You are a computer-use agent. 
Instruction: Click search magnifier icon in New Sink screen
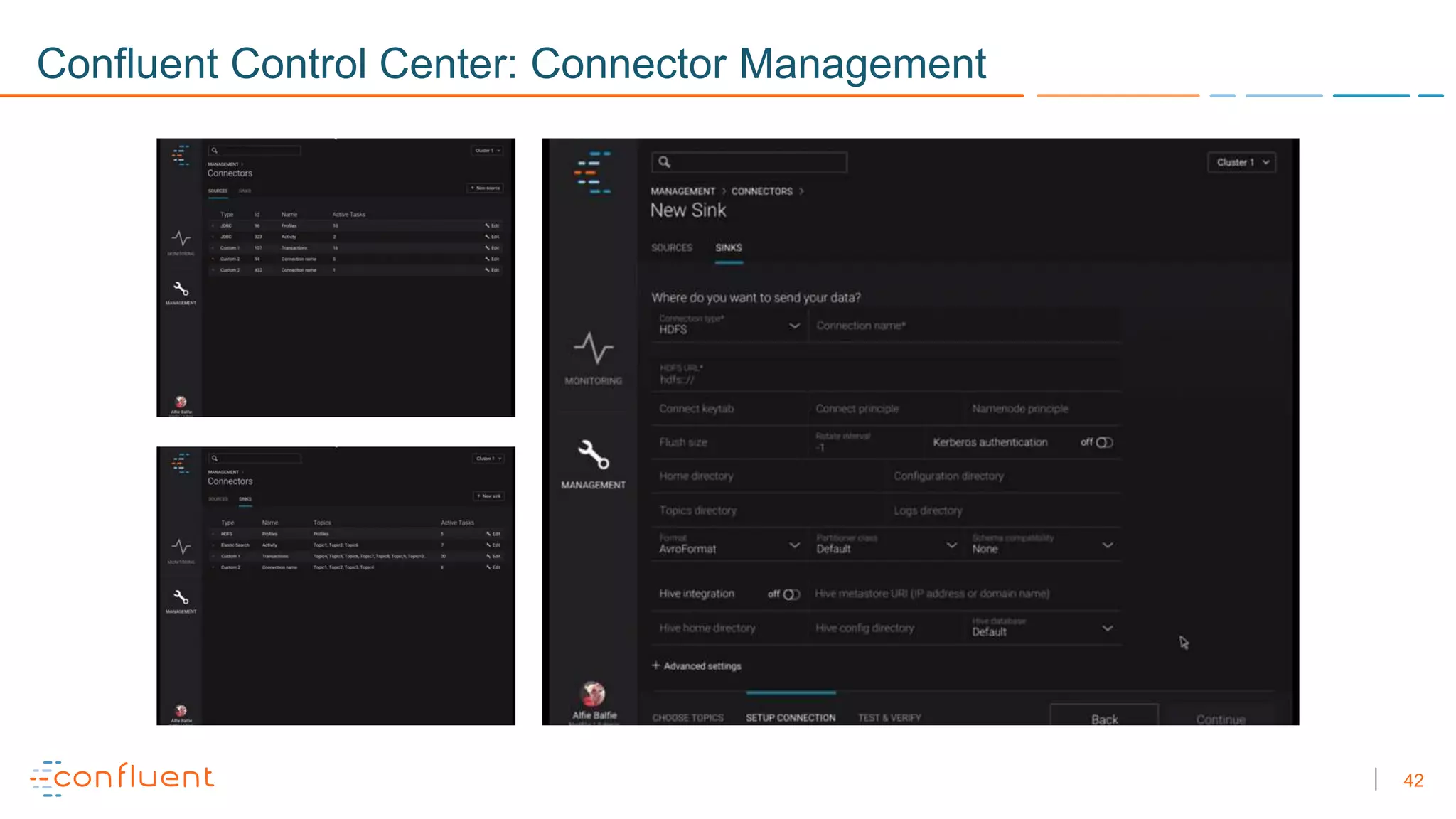tap(664, 162)
